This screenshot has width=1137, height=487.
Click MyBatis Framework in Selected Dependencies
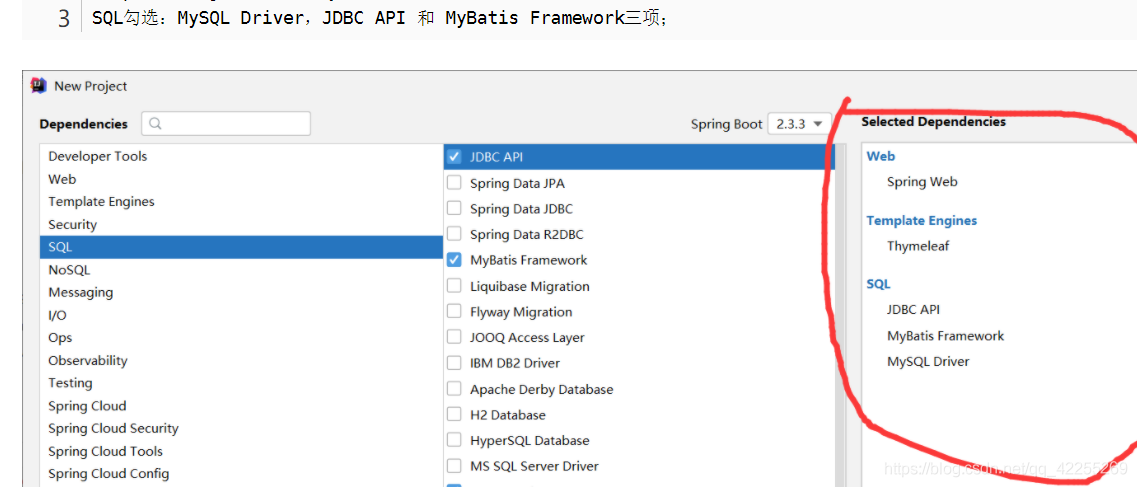pyautogui.click(x=946, y=336)
